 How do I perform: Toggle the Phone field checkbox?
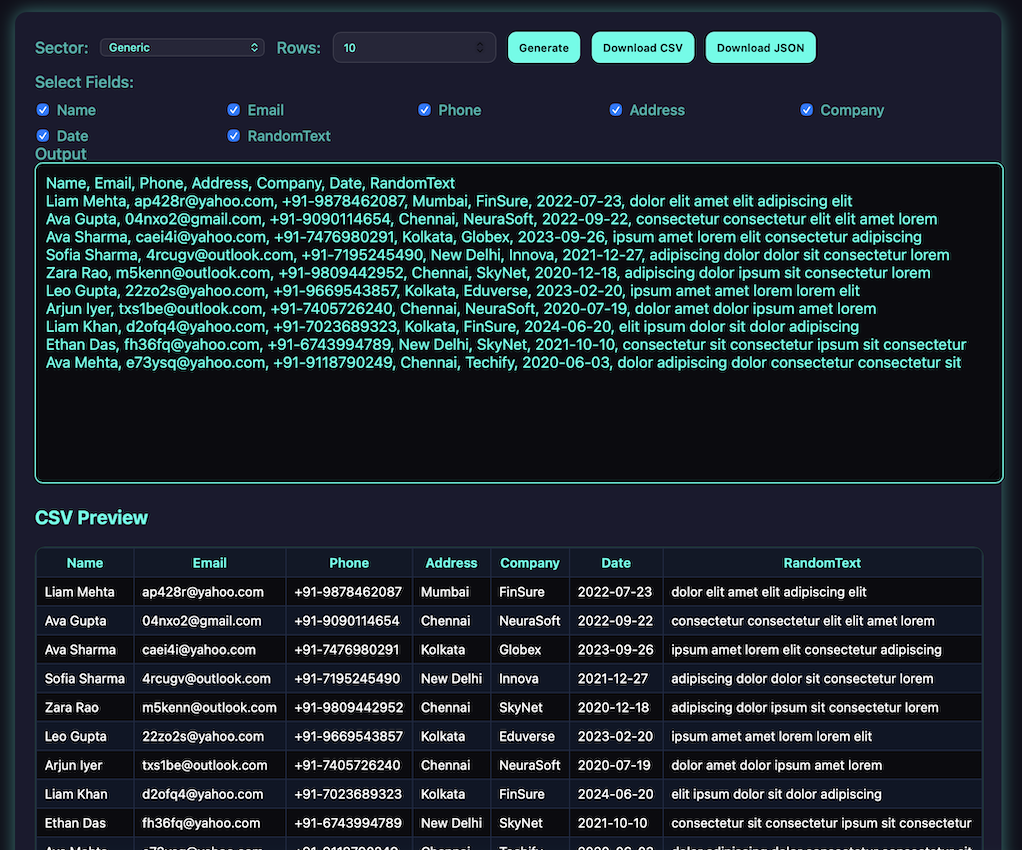coord(424,110)
